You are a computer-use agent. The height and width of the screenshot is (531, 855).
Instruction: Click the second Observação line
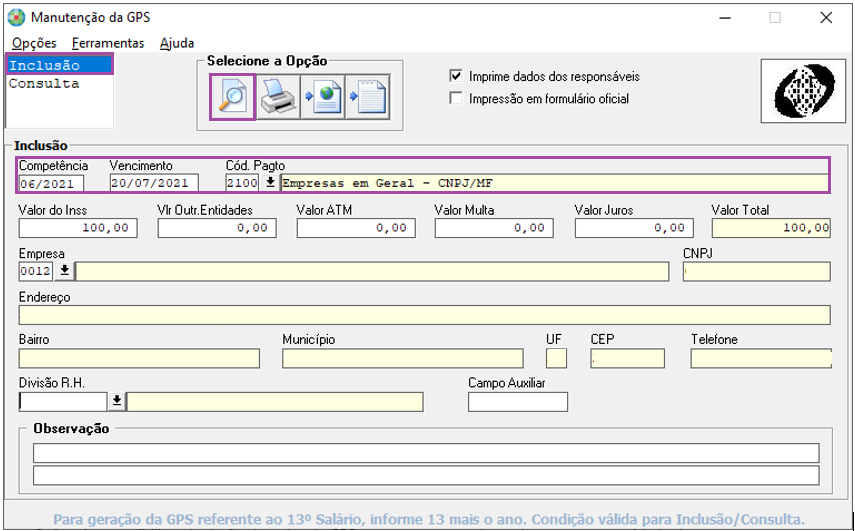pos(426,475)
